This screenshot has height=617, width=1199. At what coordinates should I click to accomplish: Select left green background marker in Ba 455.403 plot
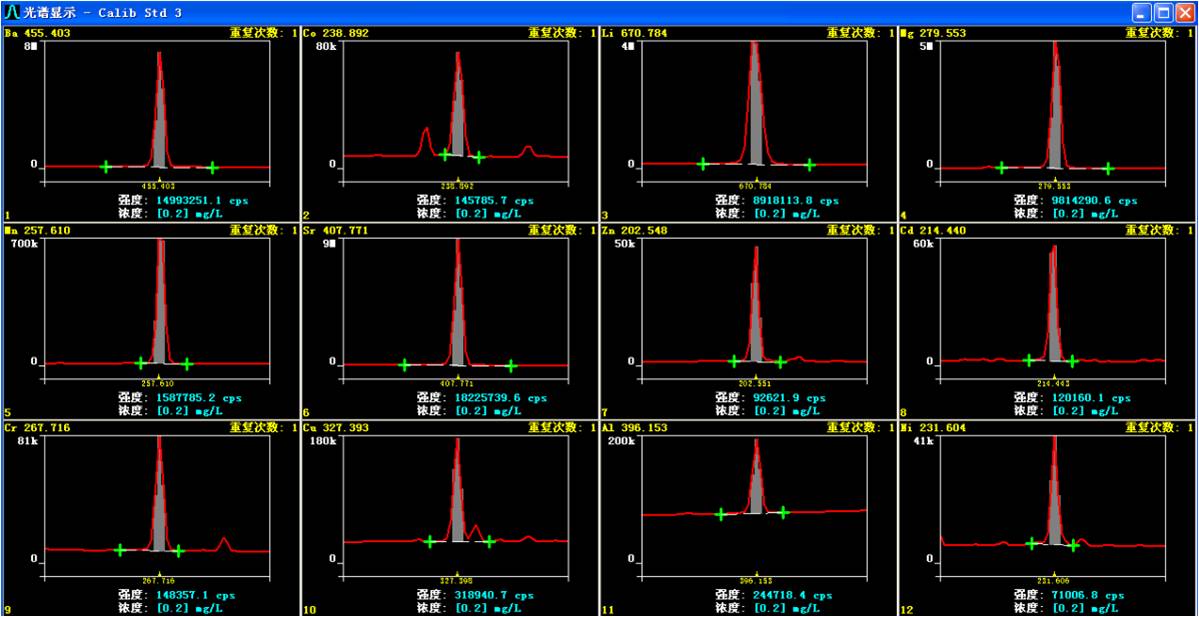click(x=105, y=167)
